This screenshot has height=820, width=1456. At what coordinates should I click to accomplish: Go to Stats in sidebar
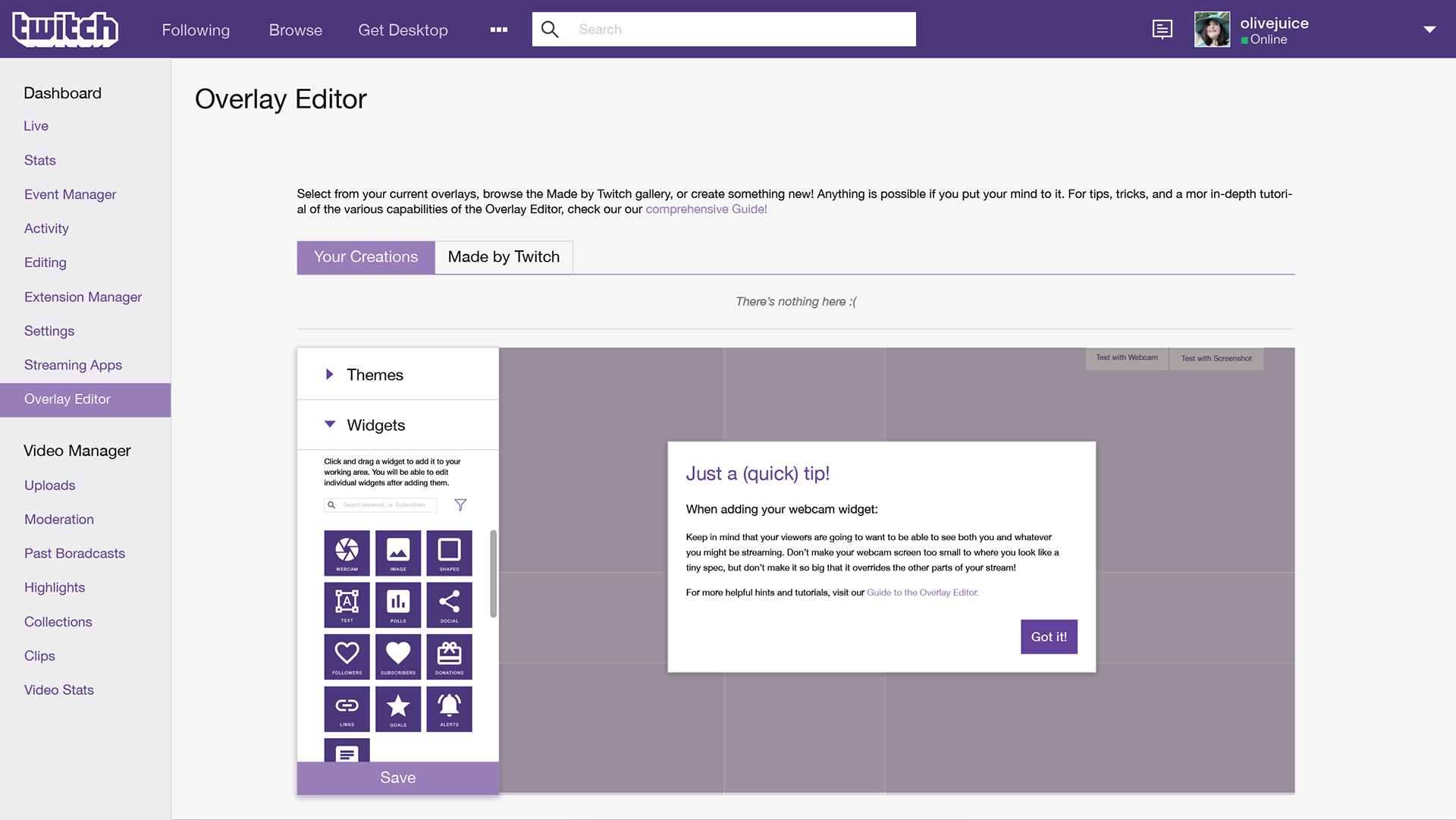40,160
